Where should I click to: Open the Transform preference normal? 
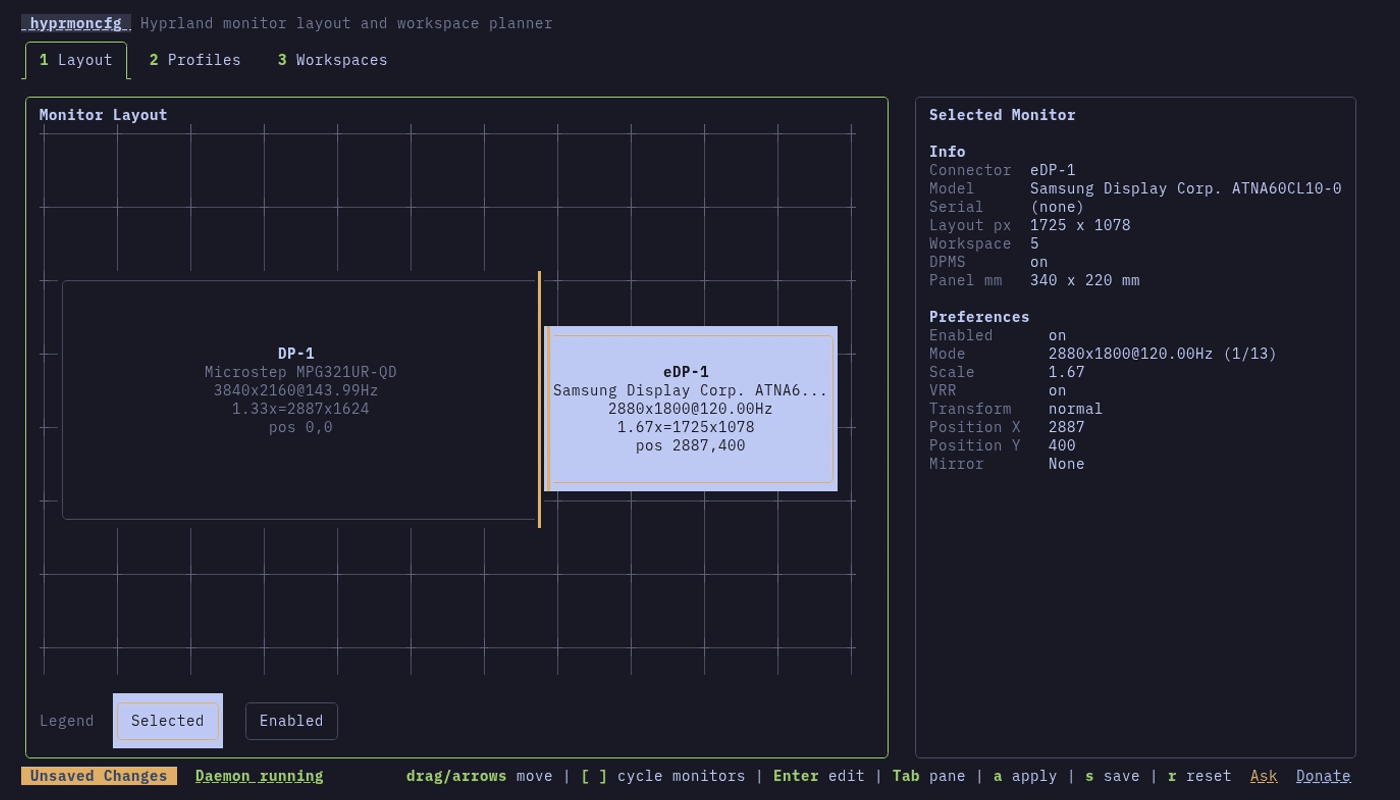click(1075, 409)
